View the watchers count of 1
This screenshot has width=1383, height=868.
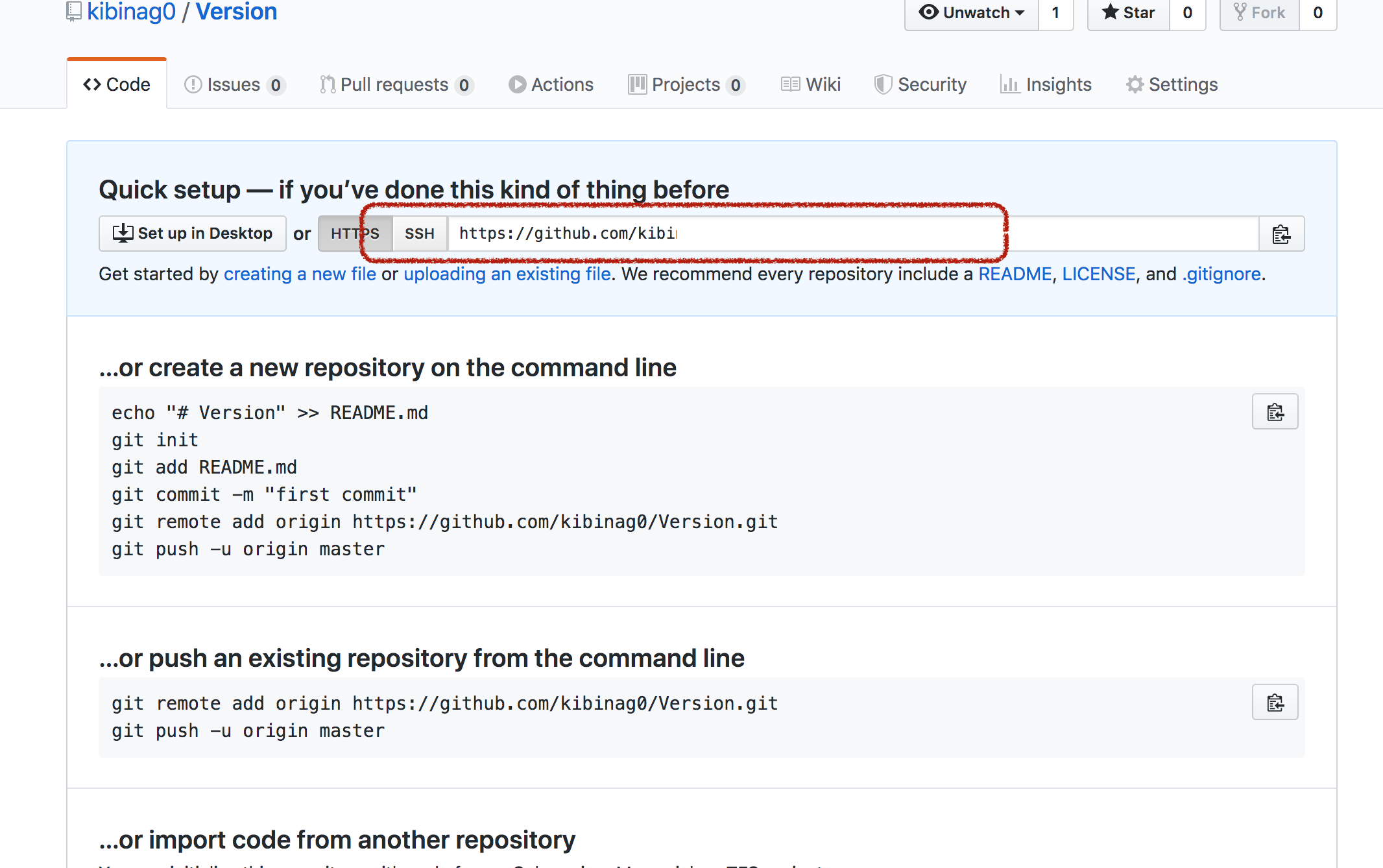(1056, 13)
